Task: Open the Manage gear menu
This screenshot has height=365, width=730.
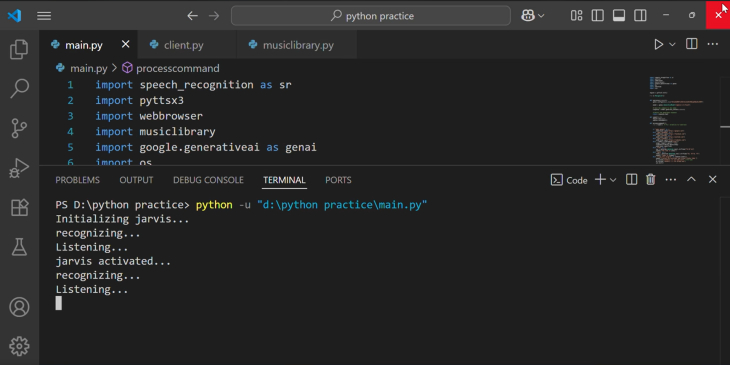Action: point(19,346)
